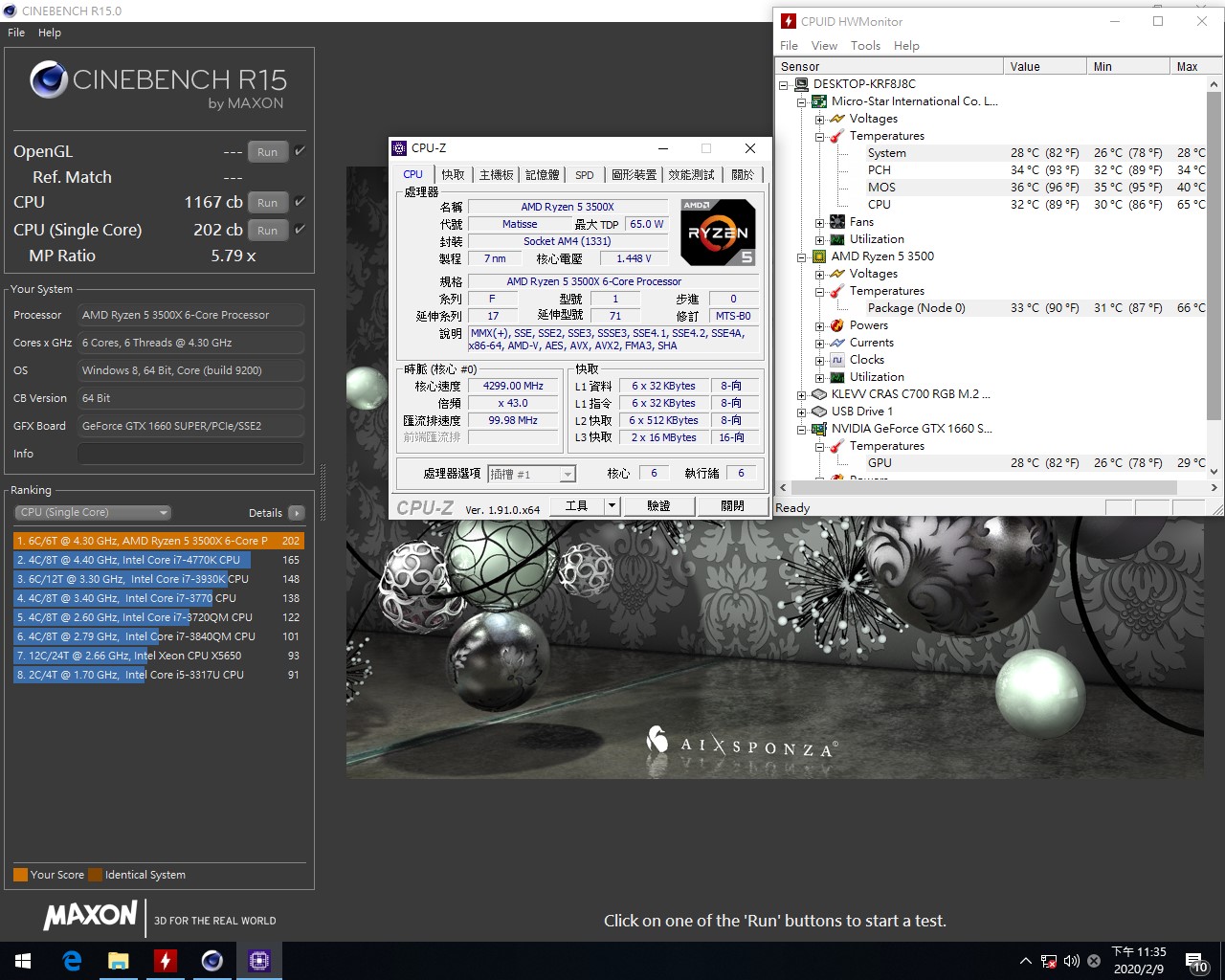Click the Voltages icon under AMD Ryzen 5 3500
Screen dimensions: 1225x980
click(837, 274)
